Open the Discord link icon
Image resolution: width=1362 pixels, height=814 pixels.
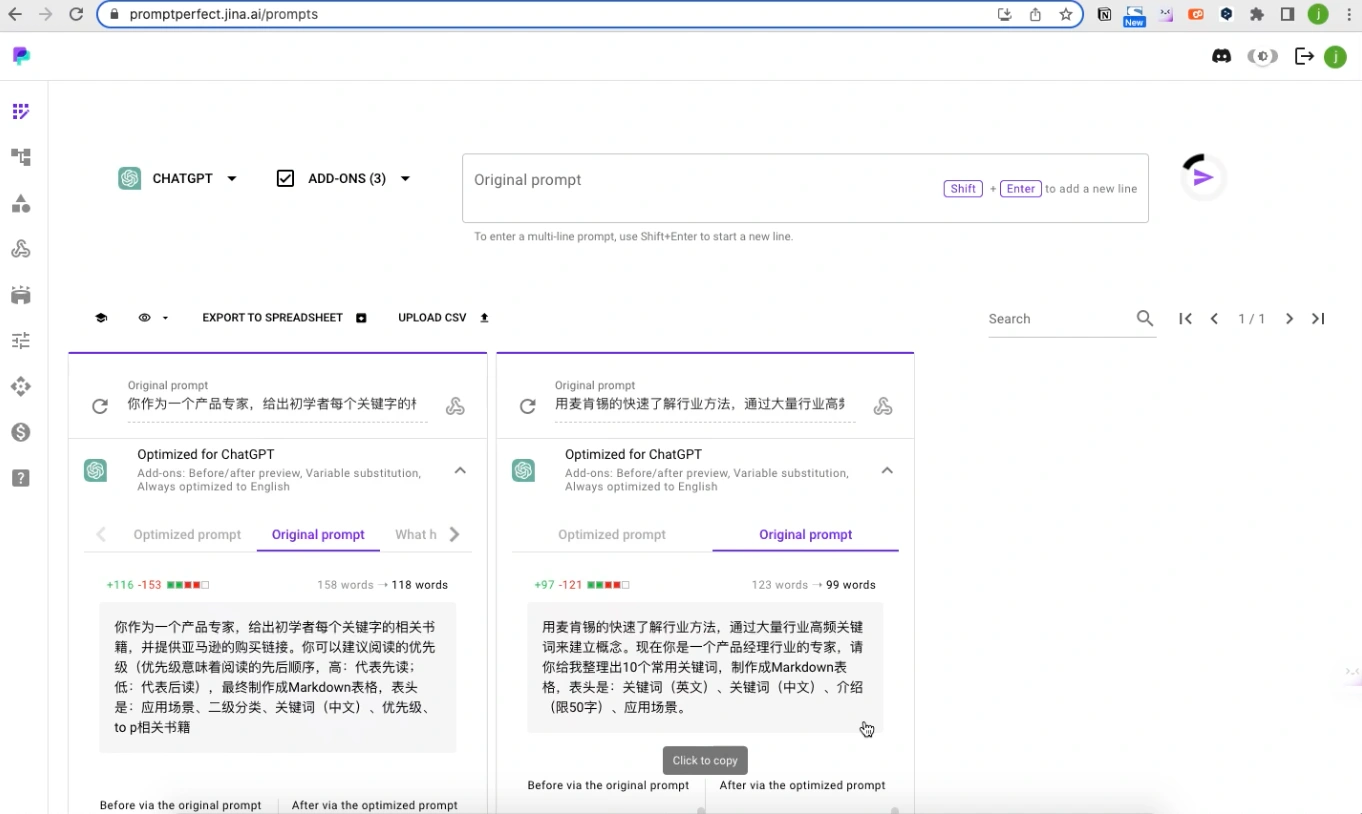tap(1221, 57)
